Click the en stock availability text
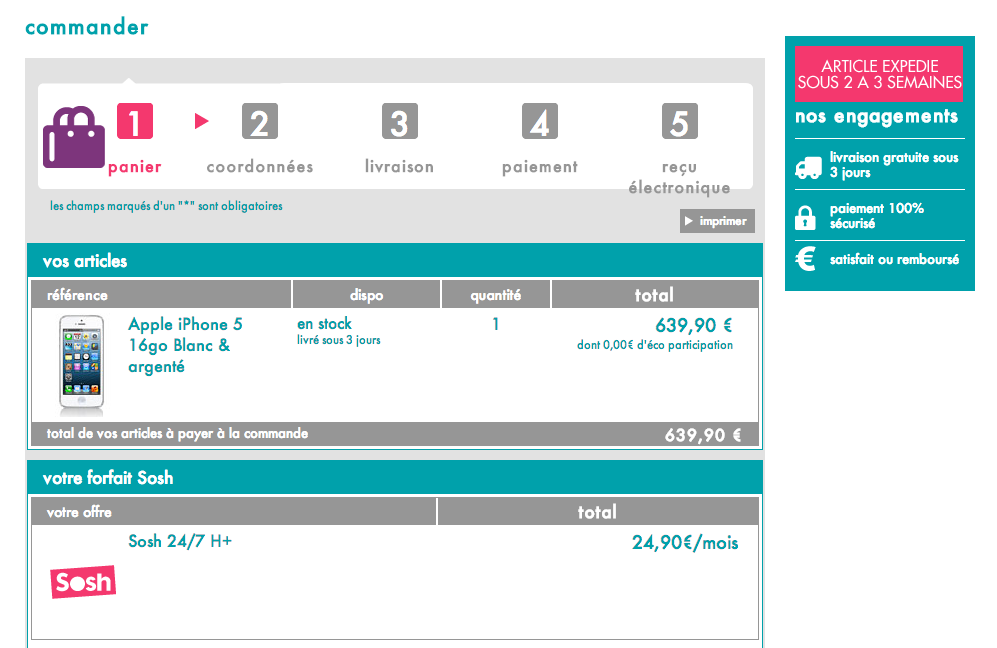The height and width of the screenshot is (648, 997). coord(324,324)
